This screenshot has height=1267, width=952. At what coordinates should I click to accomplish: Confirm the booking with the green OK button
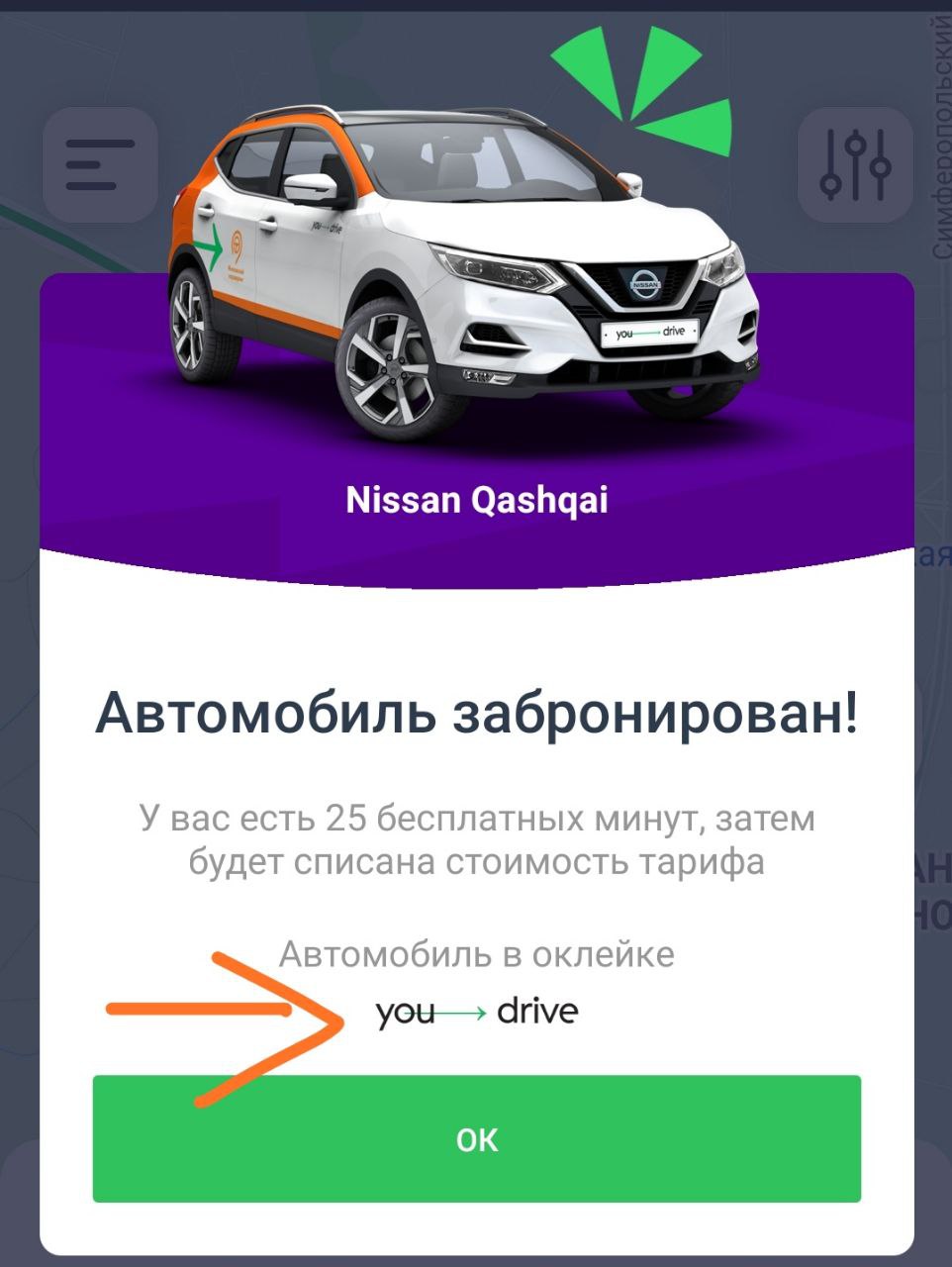[477, 1139]
